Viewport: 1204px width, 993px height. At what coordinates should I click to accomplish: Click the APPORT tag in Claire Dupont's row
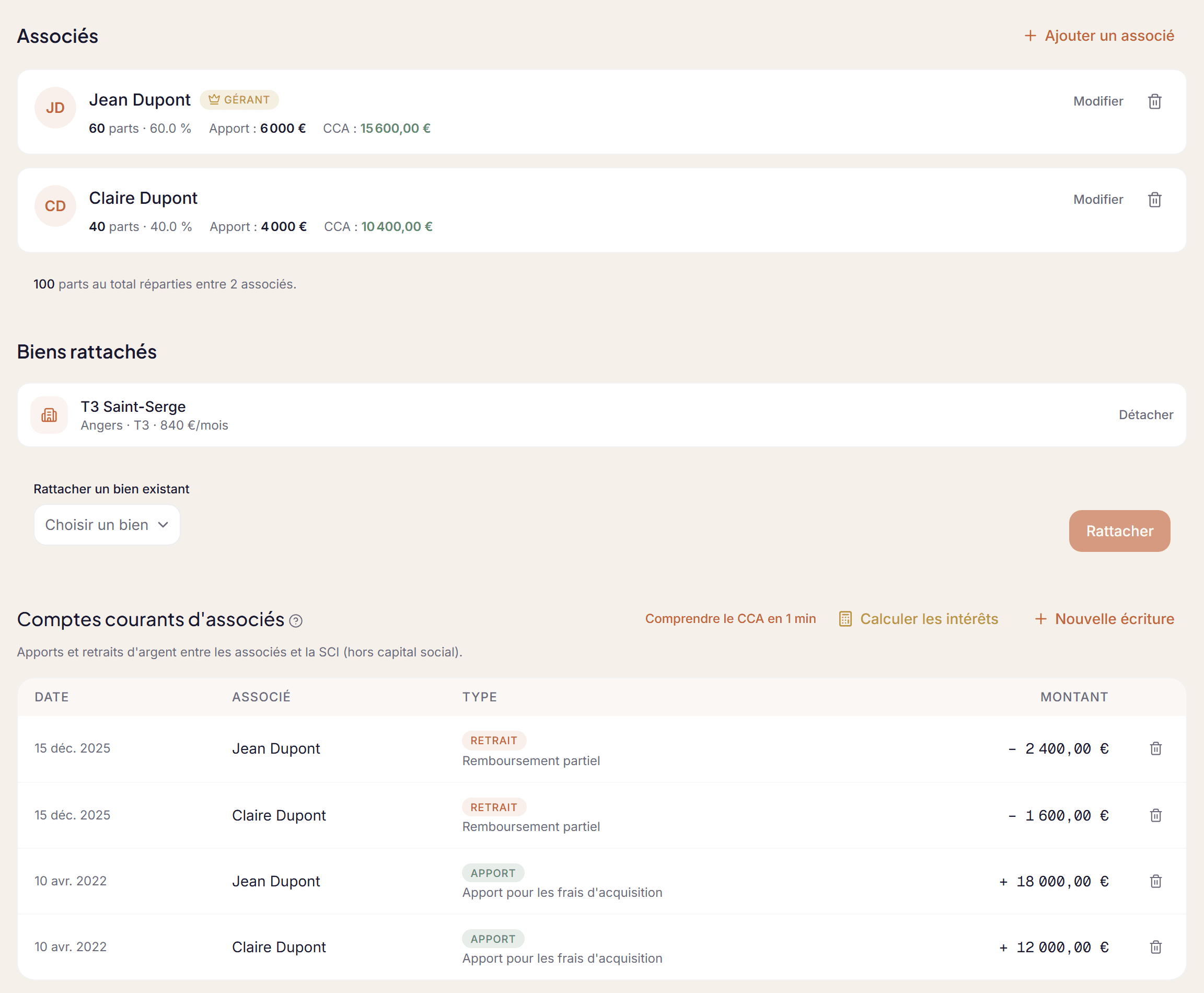click(493, 939)
